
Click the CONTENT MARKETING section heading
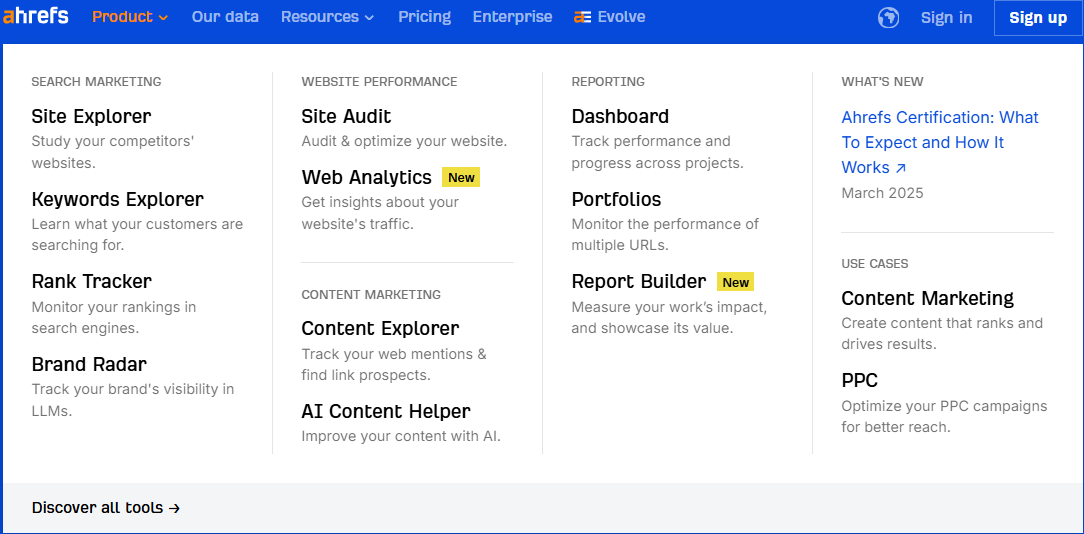(x=371, y=295)
